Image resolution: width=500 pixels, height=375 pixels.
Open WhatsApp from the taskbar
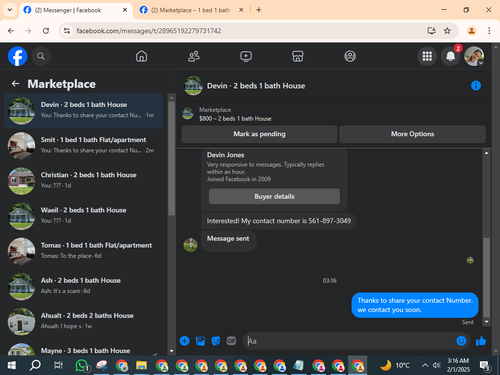pos(82,365)
